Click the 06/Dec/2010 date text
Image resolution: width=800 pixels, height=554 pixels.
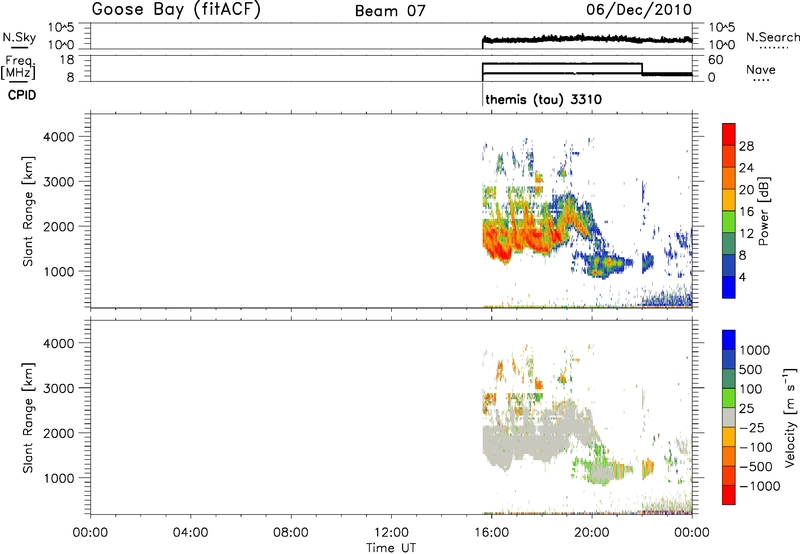pyautogui.click(x=639, y=10)
